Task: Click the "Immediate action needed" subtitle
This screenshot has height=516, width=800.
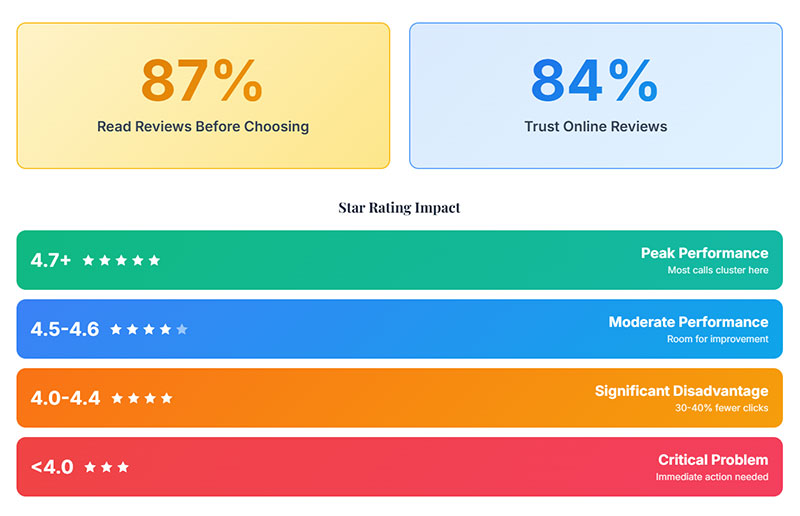Action: [x=712, y=477]
